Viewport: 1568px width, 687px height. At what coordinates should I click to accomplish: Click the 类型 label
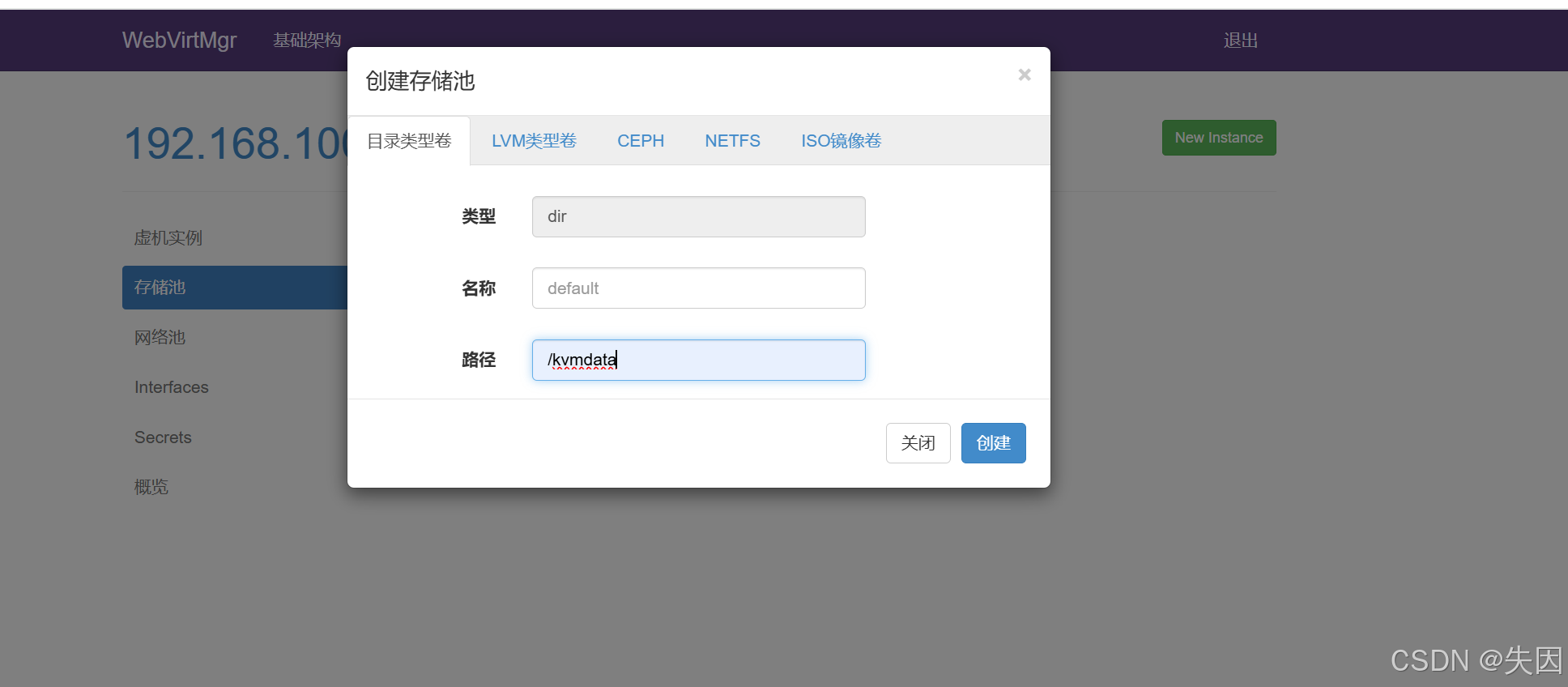(479, 216)
